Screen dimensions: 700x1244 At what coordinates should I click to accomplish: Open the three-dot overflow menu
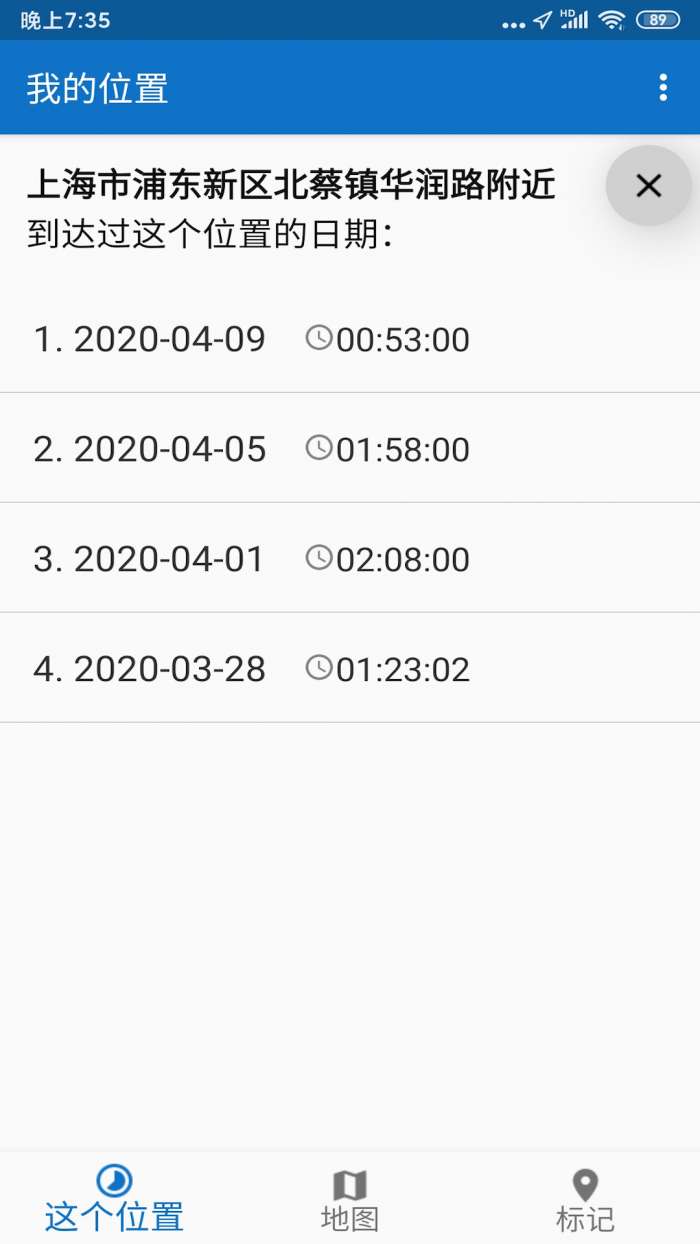pos(663,88)
